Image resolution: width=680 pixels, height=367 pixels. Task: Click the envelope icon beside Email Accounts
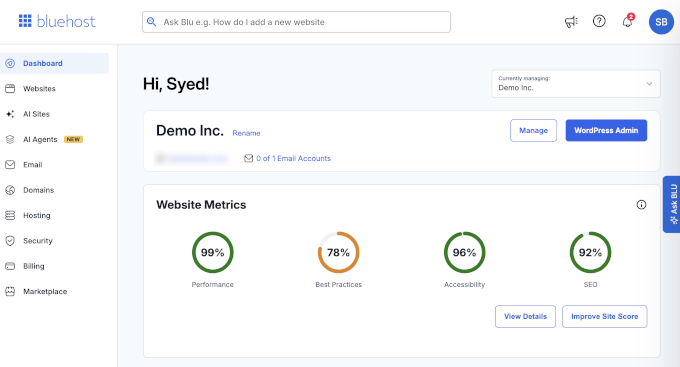(x=248, y=158)
